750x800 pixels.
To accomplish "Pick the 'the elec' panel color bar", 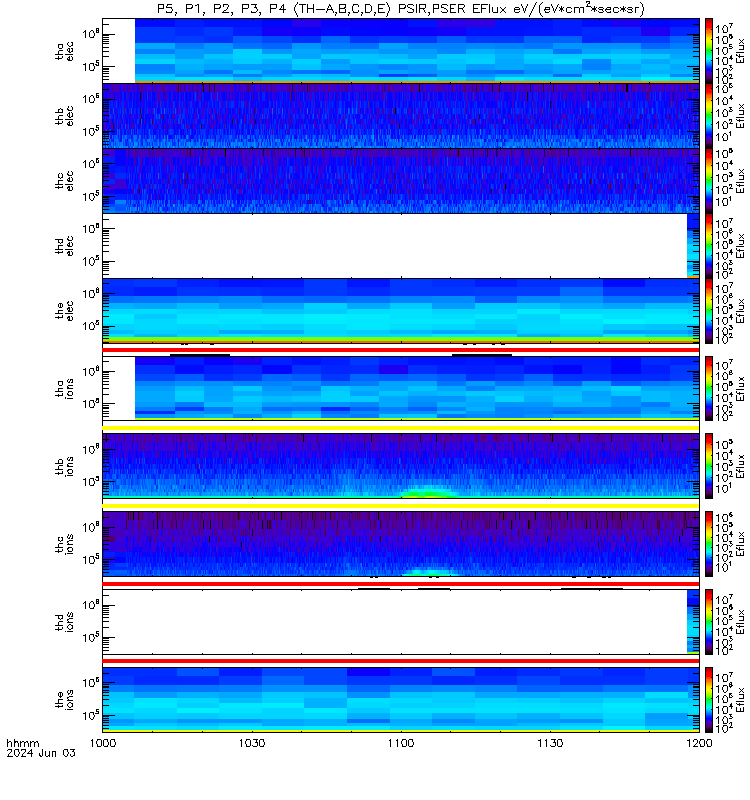I will tap(709, 310).
